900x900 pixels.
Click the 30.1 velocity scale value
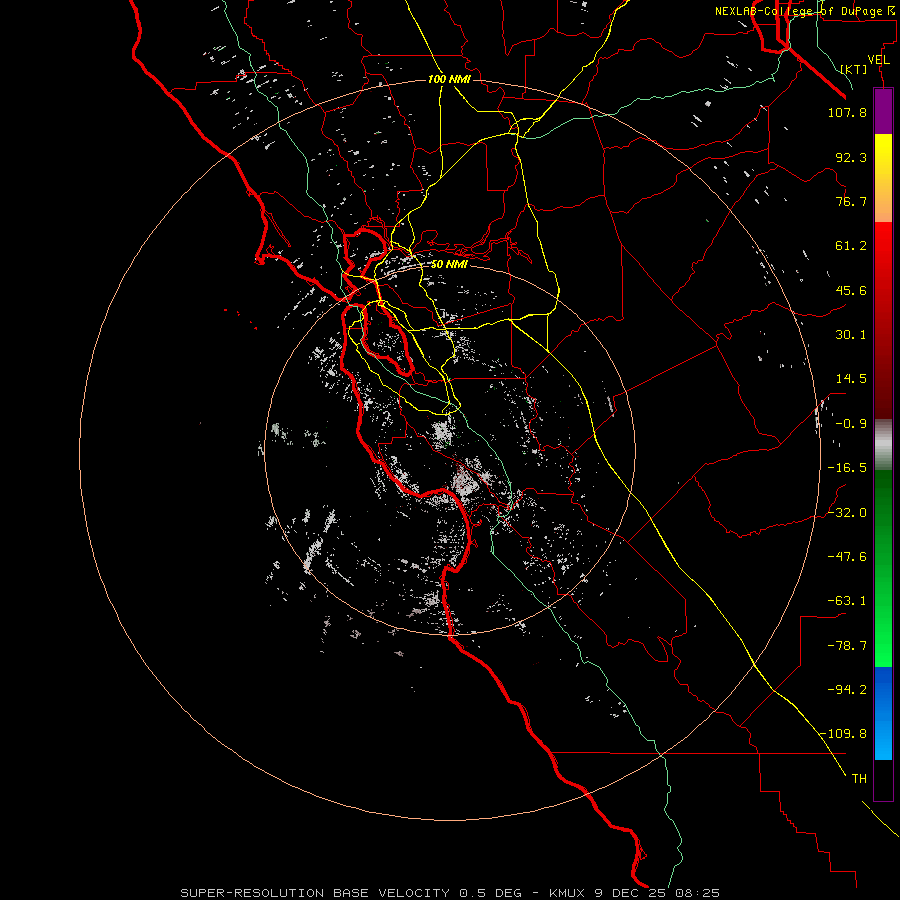point(851,335)
